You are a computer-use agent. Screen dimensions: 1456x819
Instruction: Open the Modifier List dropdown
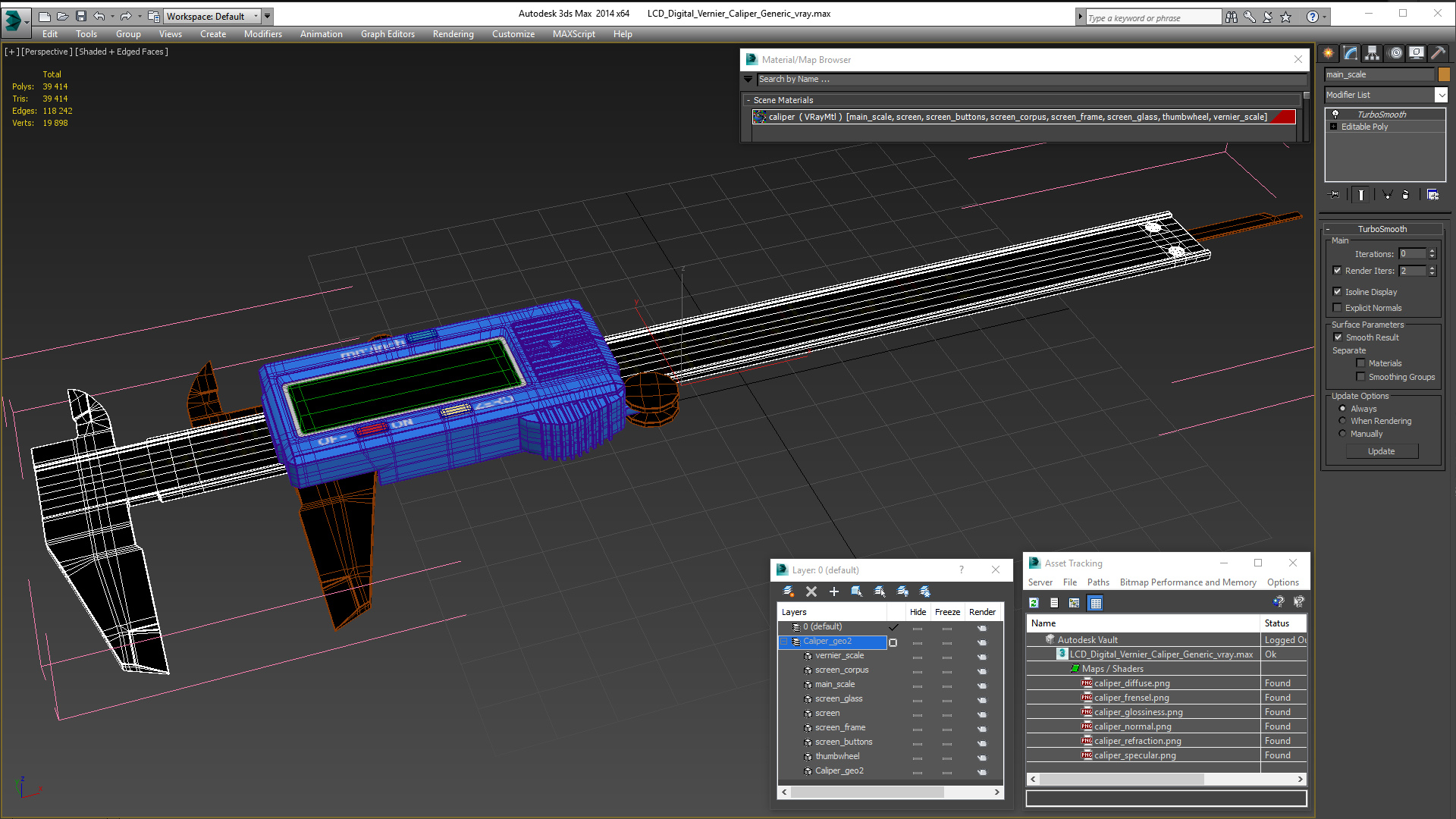point(1441,95)
